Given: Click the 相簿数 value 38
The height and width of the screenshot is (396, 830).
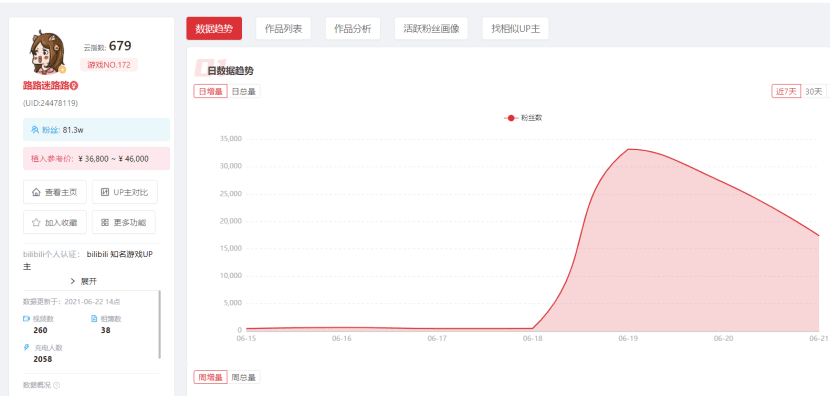Looking at the screenshot, I should [105, 330].
